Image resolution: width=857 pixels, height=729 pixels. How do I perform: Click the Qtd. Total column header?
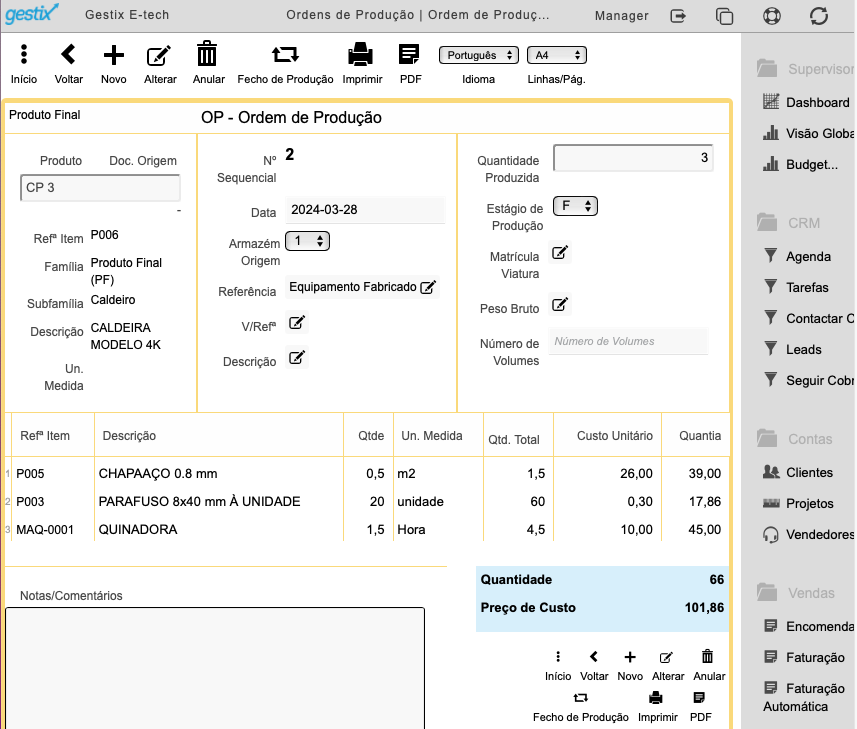[x=514, y=439]
